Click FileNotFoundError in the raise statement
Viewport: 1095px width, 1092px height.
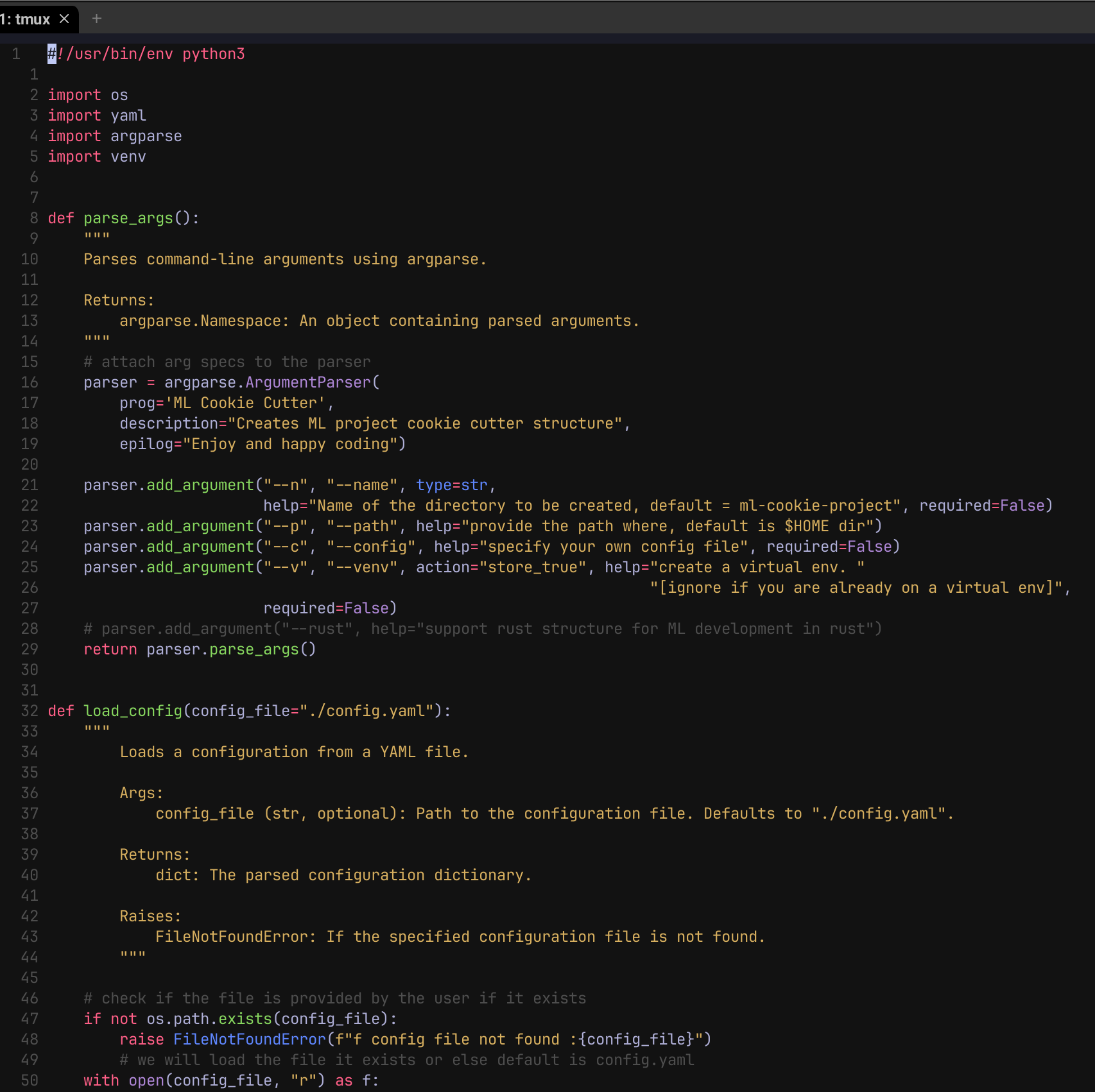[x=250, y=1039]
